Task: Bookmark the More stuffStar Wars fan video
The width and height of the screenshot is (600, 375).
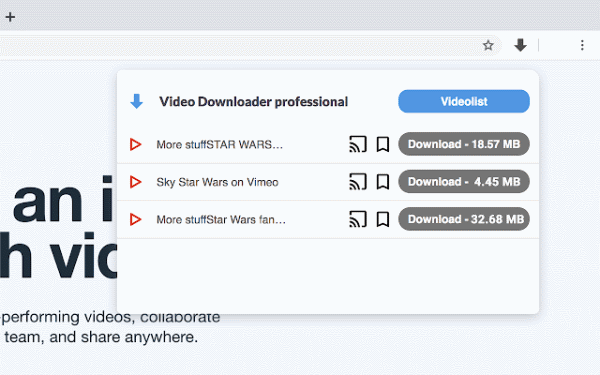Action: (383, 219)
